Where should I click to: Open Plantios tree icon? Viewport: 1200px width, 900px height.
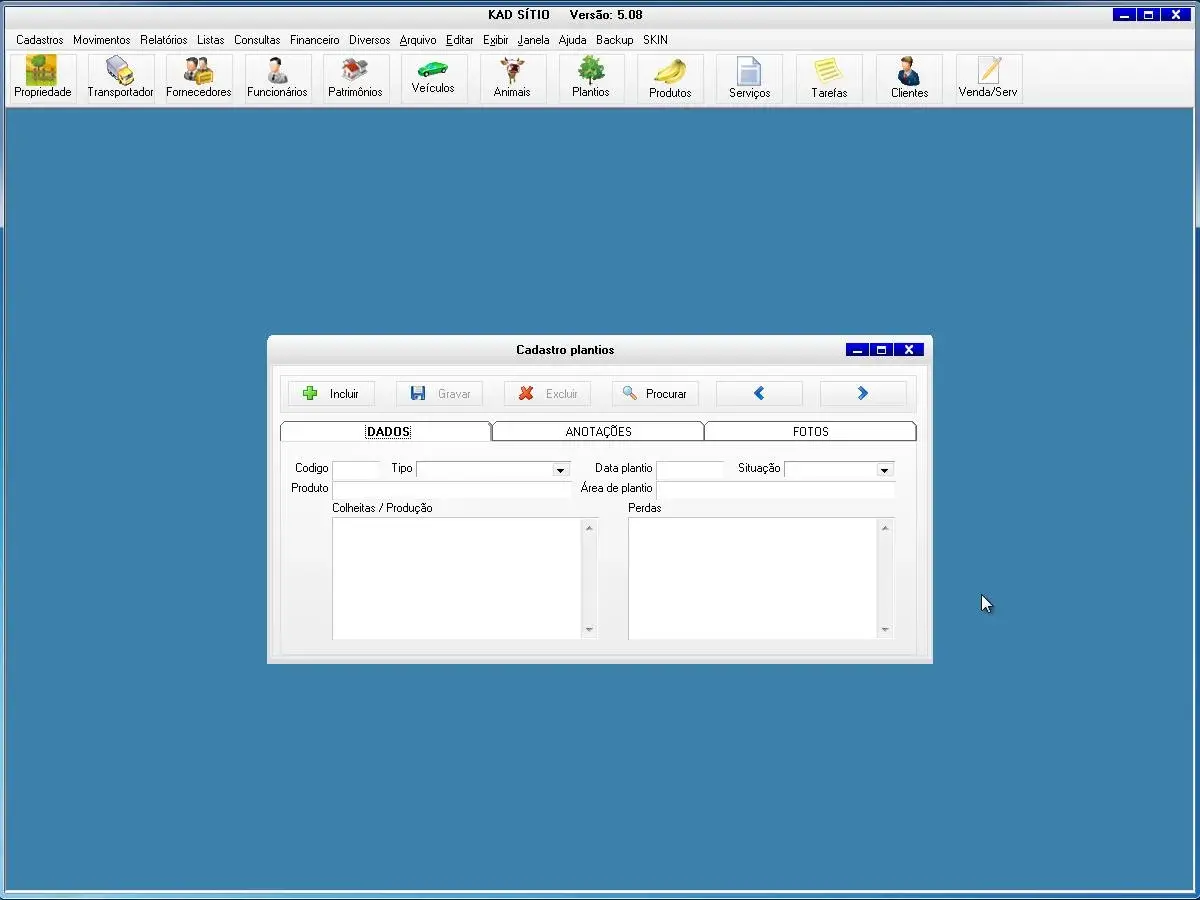(591, 78)
